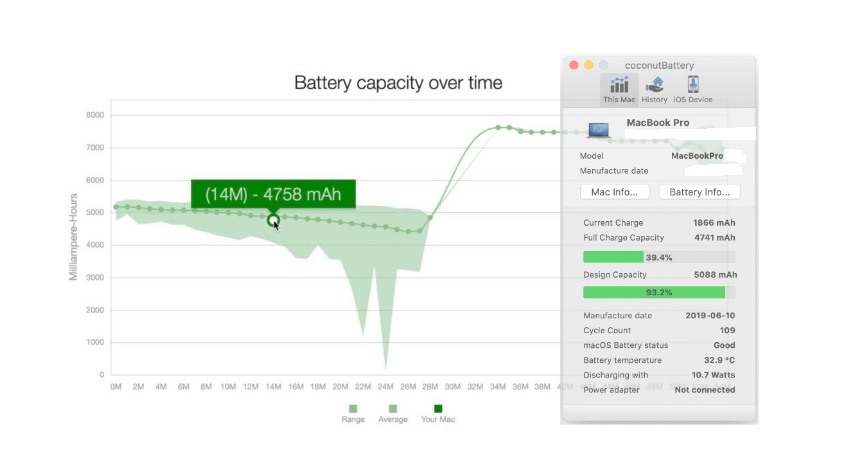Click the Discharging with value 10.7 Watts
This screenshot has height=453, width=856.
tap(713, 375)
